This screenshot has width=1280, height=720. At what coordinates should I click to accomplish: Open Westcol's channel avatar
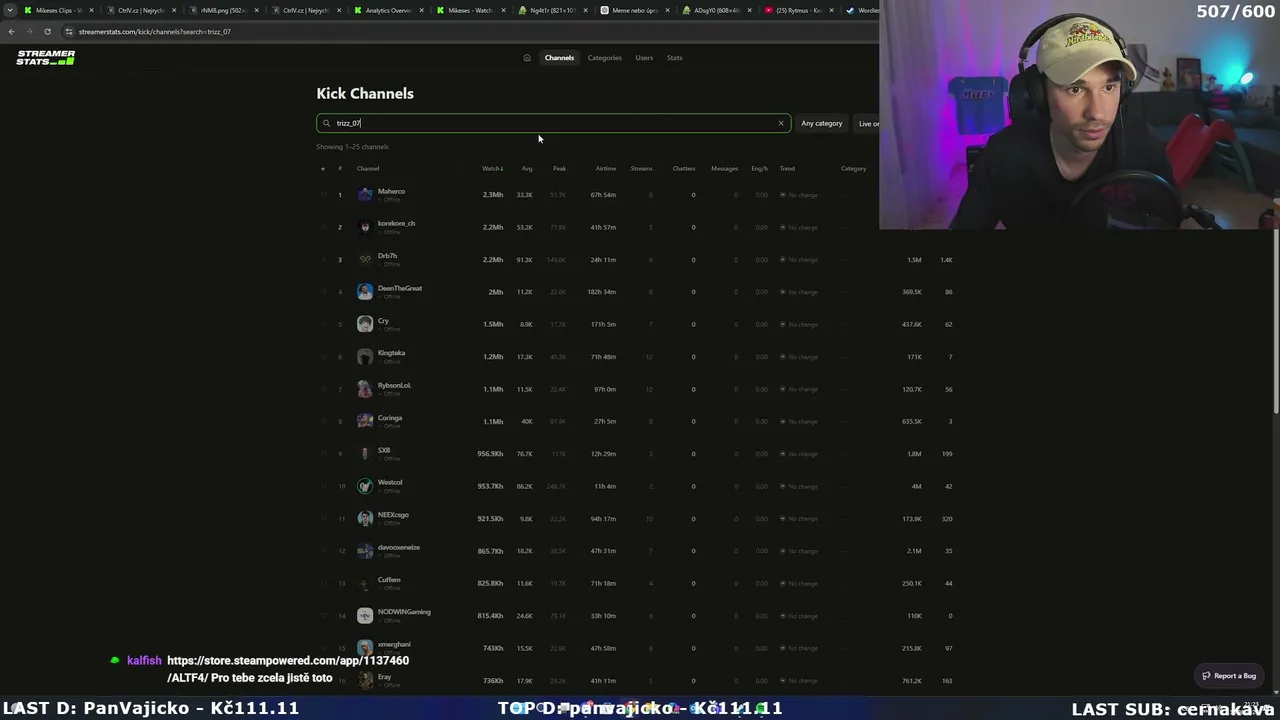pyautogui.click(x=365, y=486)
